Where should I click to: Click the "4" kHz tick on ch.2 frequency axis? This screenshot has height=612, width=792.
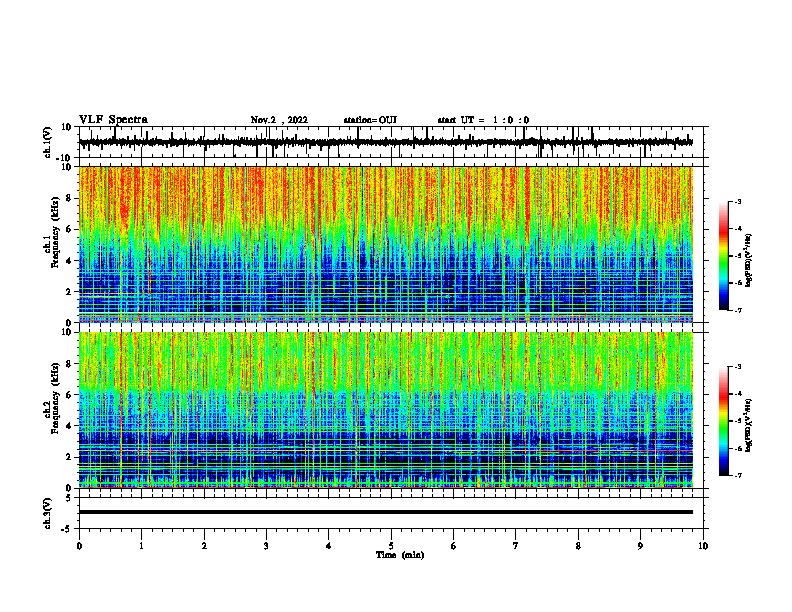pyautogui.click(x=70, y=426)
